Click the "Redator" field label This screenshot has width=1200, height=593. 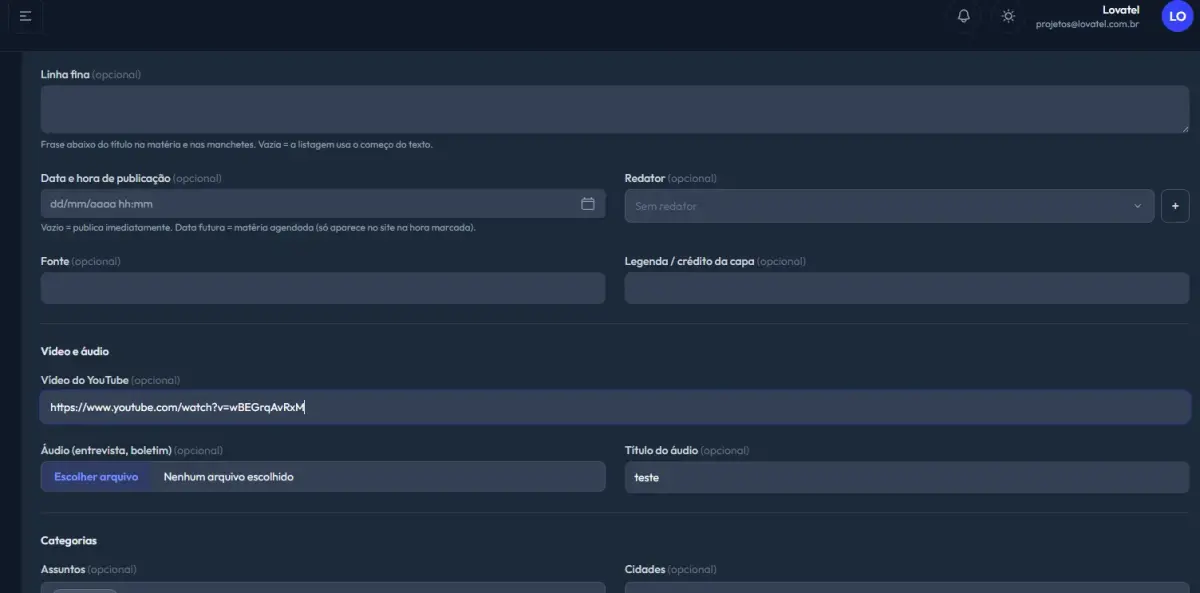click(x=645, y=178)
